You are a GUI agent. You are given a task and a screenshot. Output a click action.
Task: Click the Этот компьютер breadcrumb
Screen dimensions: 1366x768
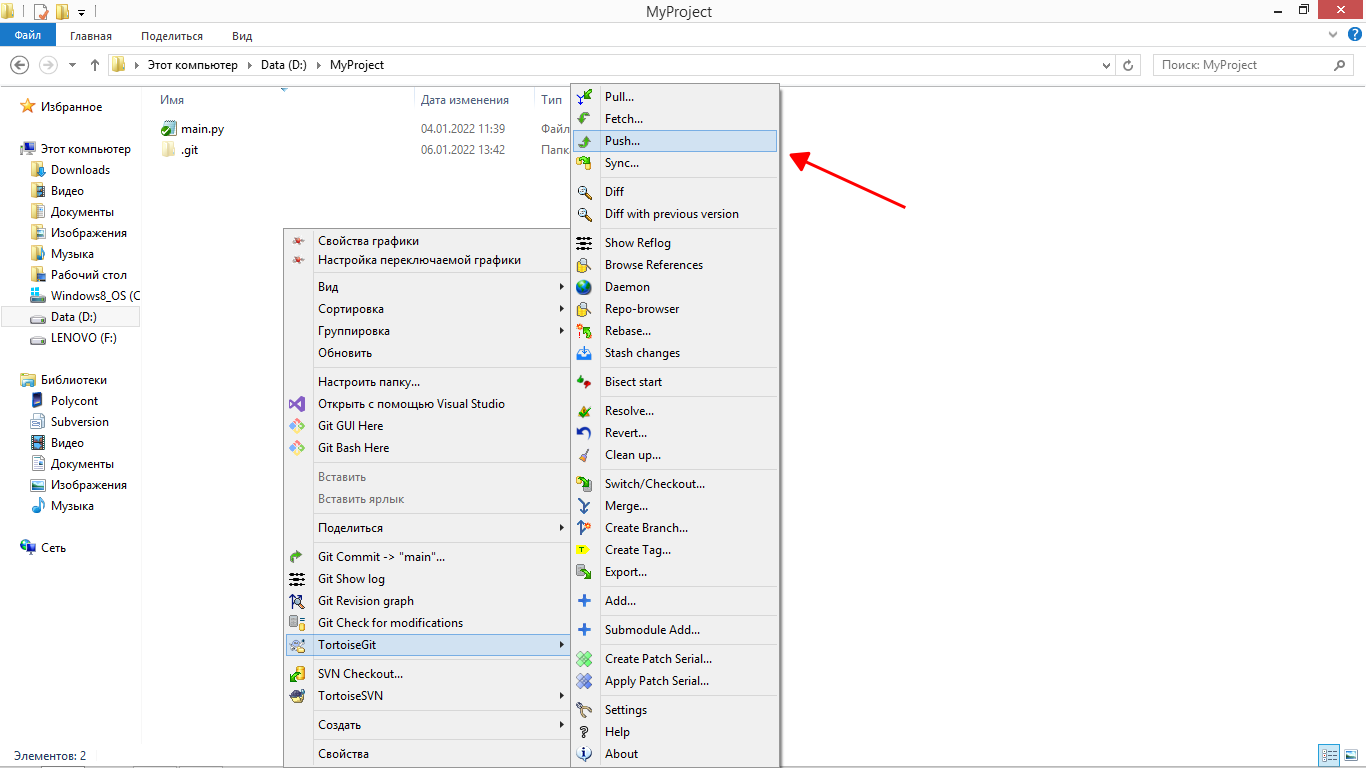coord(193,65)
